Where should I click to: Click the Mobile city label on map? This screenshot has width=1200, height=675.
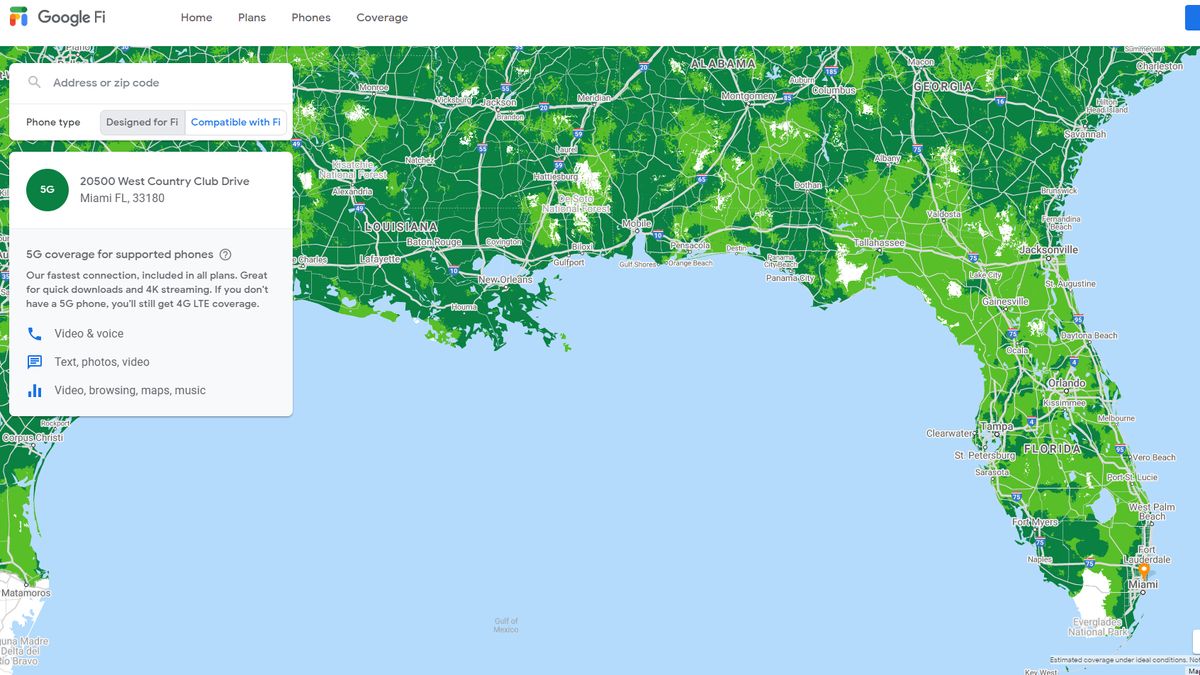[637, 224]
